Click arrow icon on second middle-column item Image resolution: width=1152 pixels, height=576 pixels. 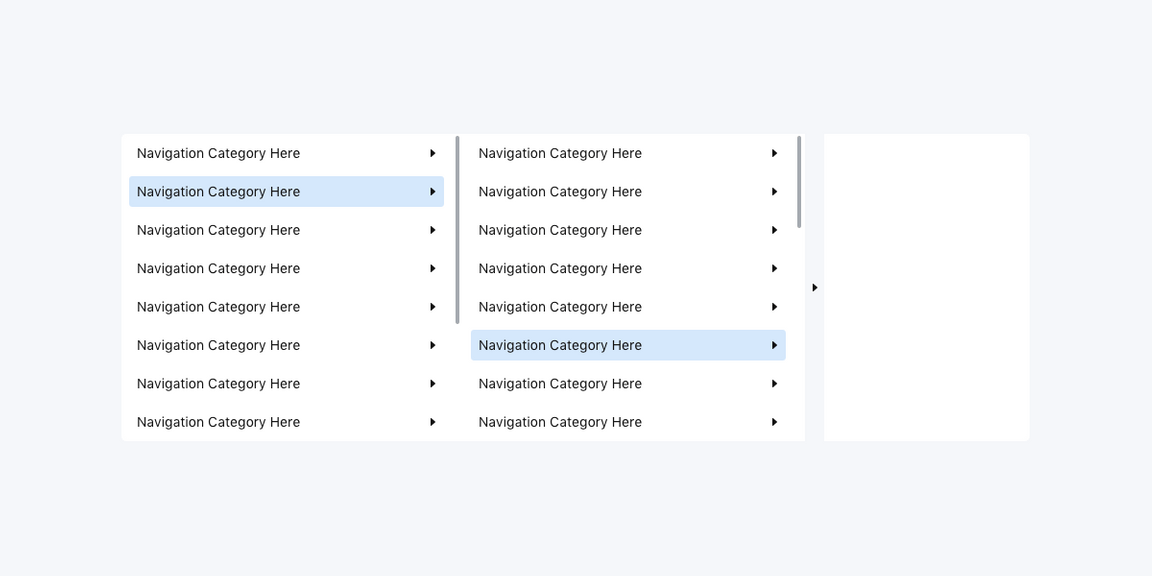(x=774, y=192)
